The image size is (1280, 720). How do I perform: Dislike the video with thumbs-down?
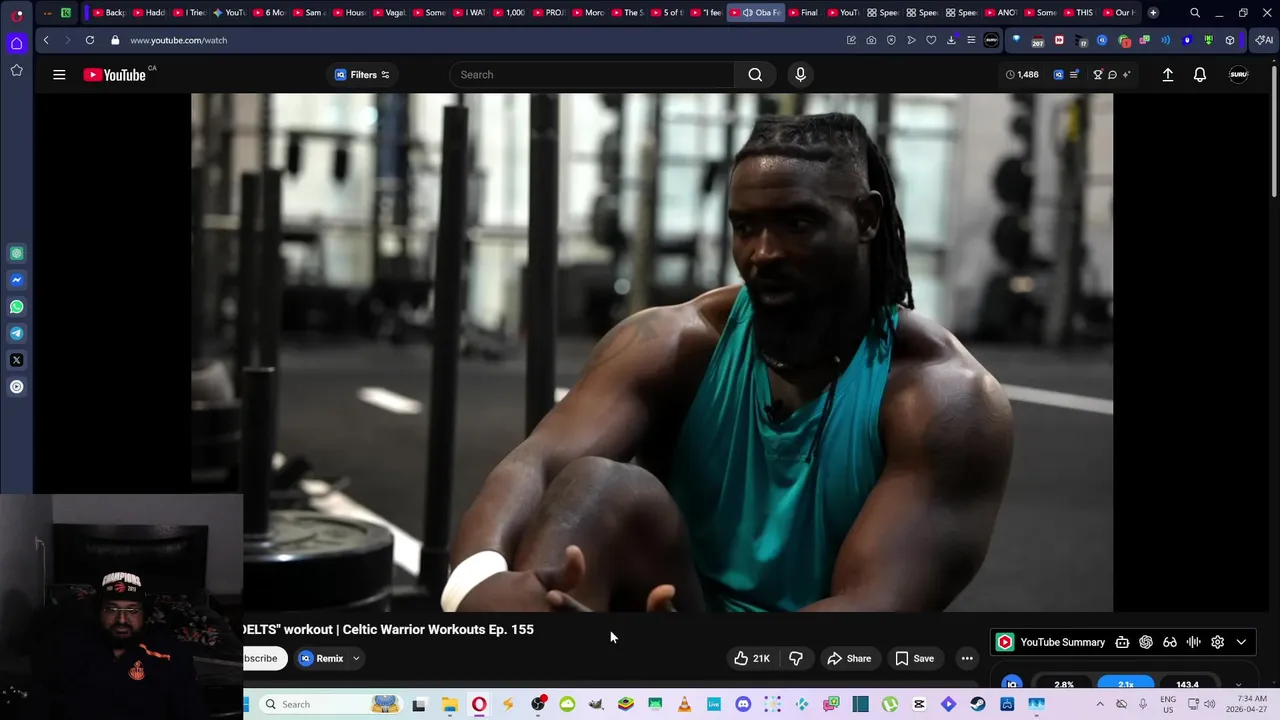click(796, 658)
